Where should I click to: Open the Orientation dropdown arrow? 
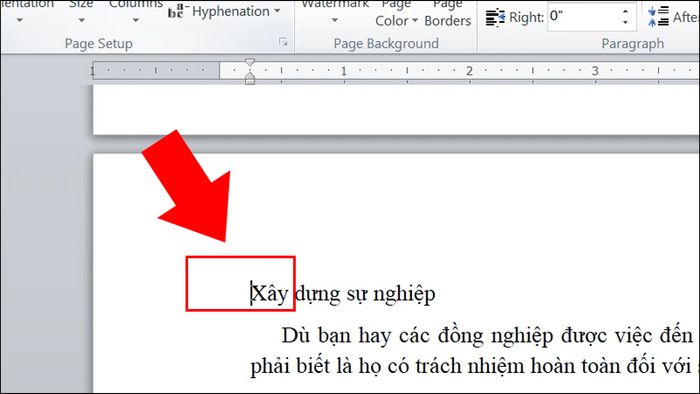pyautogui.click(x=20, y=20)
